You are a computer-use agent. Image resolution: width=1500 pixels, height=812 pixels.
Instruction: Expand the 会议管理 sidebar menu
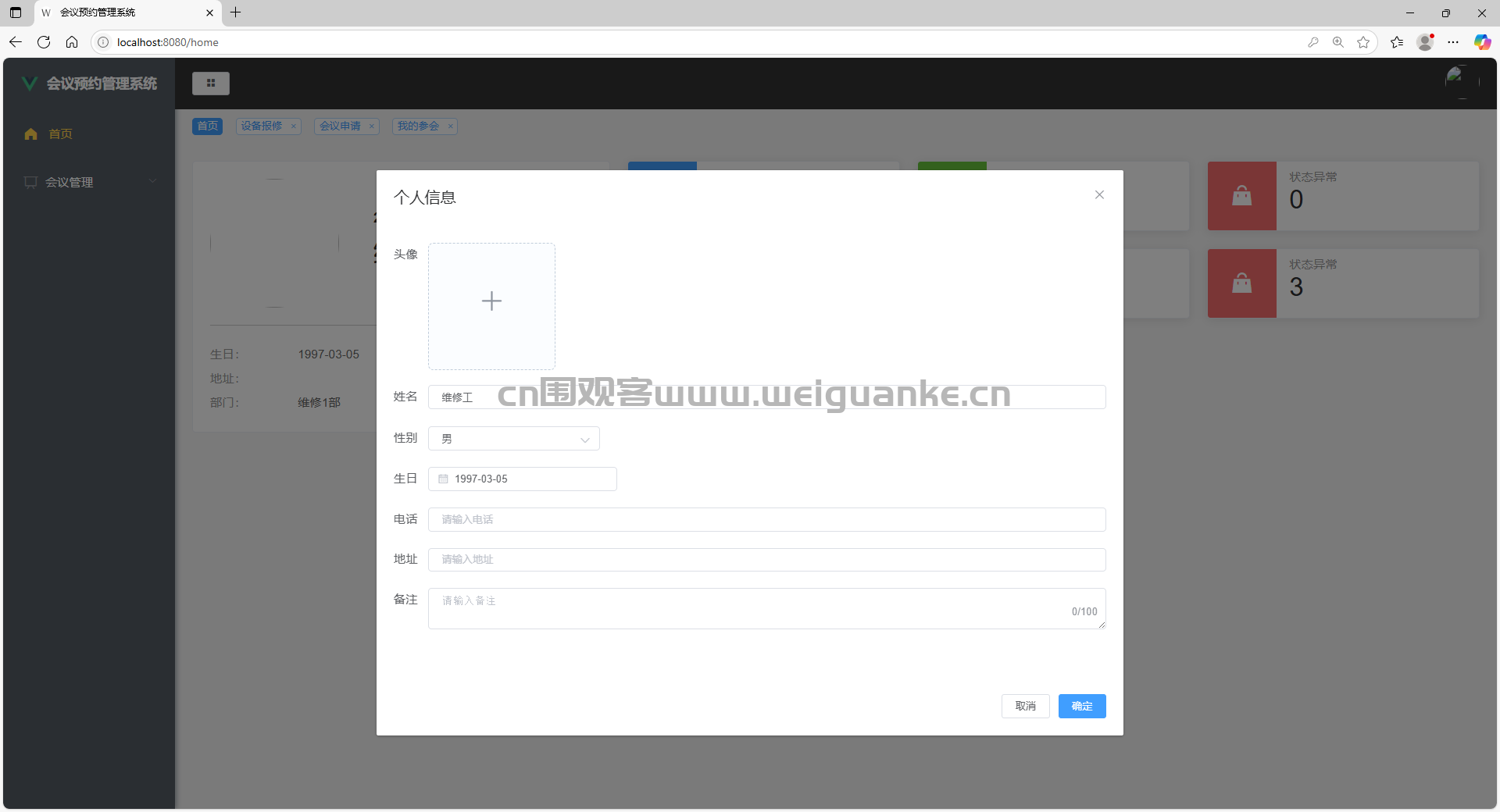pyautogui.click(x=89, y=182)
